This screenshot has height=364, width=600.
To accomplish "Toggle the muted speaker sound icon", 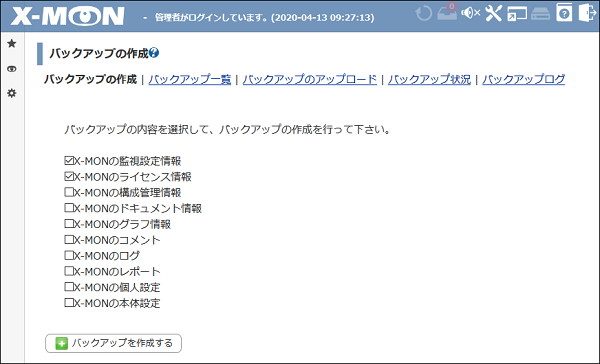I will [x=470, y=13].
